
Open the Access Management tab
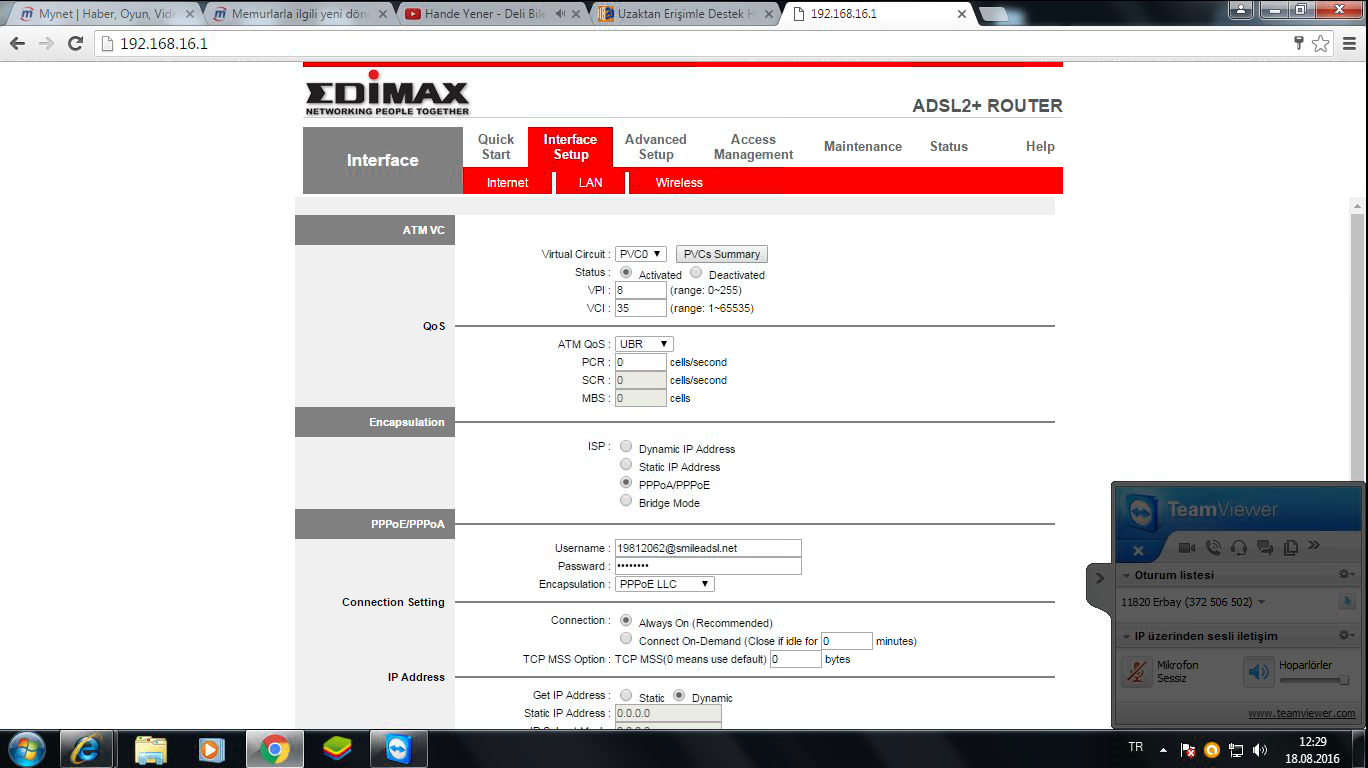tap(753, 147)
